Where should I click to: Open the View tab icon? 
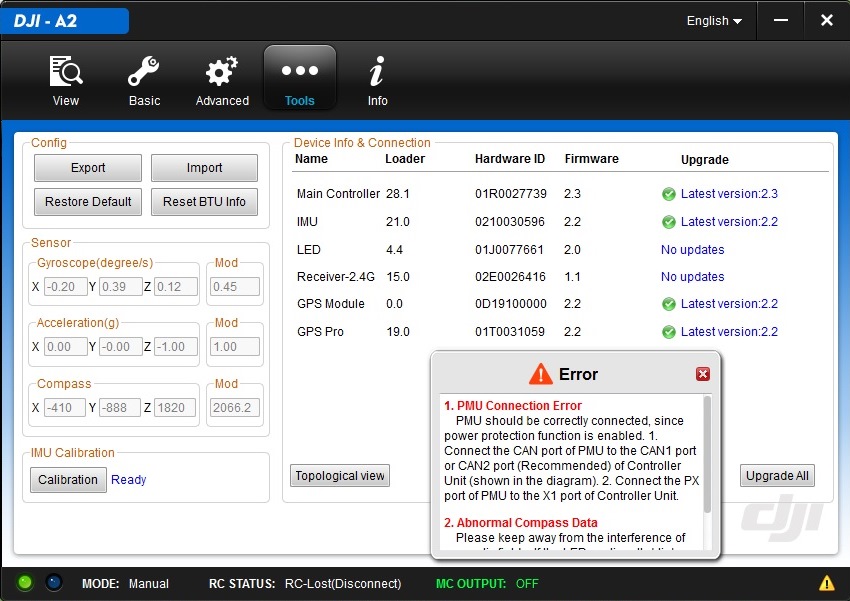pos(66,80)
